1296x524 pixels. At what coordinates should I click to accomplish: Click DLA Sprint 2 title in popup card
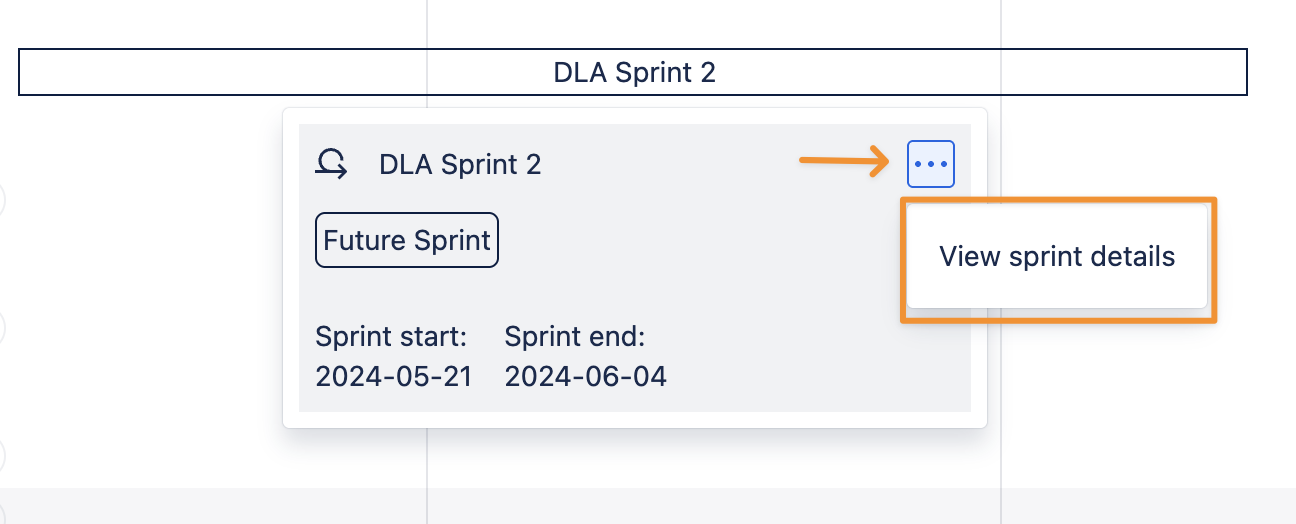click(460, 164)
